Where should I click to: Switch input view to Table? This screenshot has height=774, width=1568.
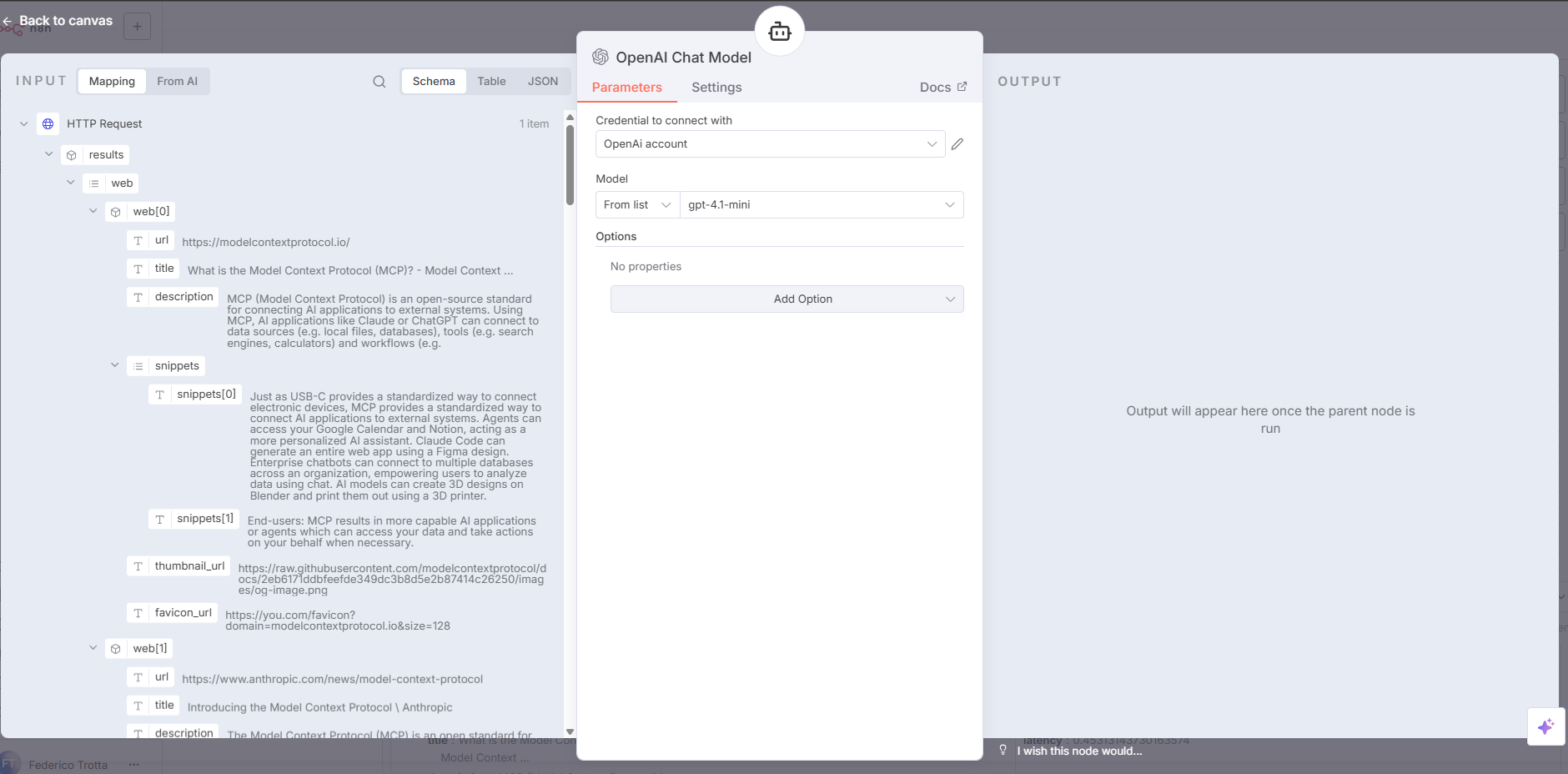[x=492, y=81]
